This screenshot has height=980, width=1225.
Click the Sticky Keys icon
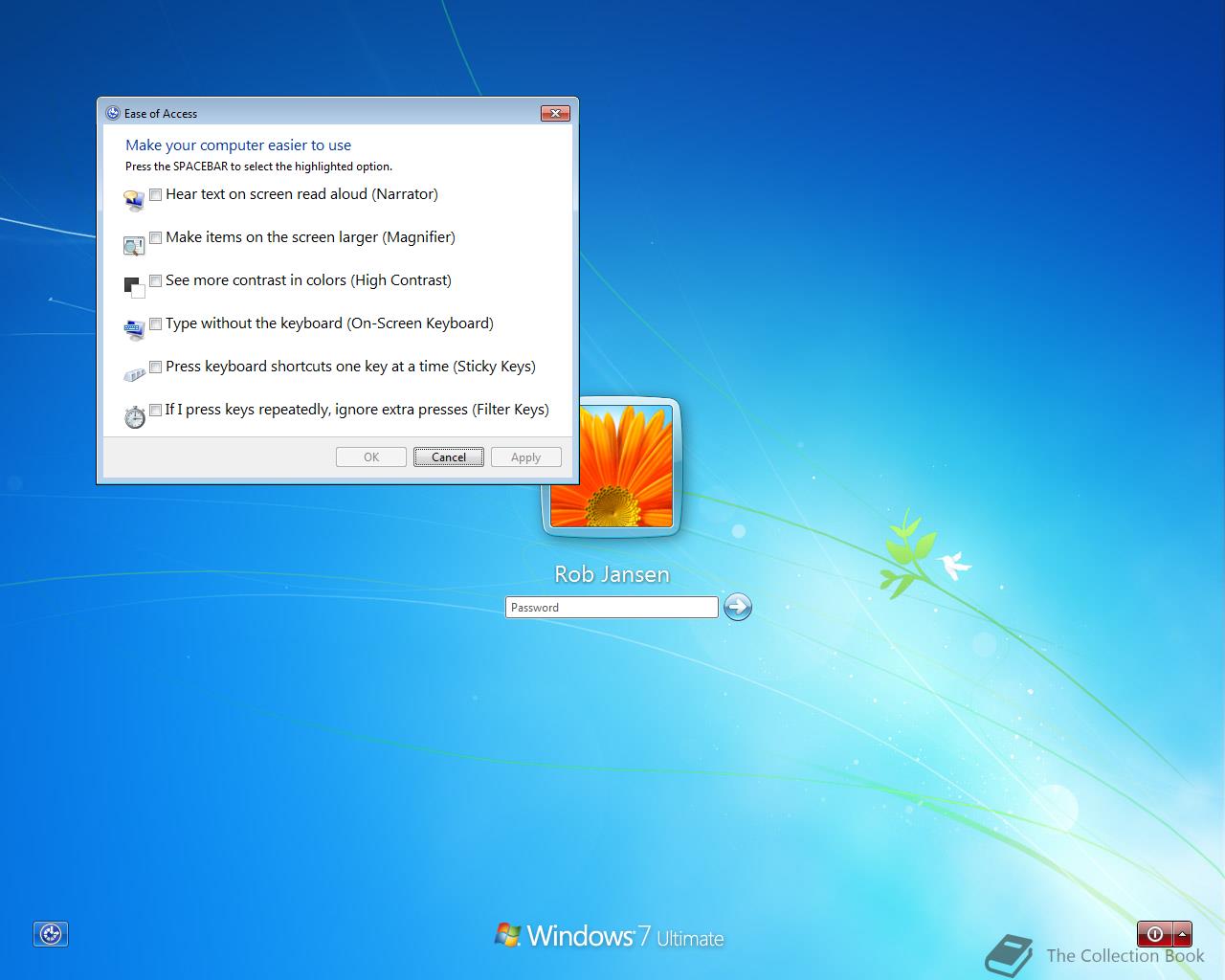(x=134, y=374)
